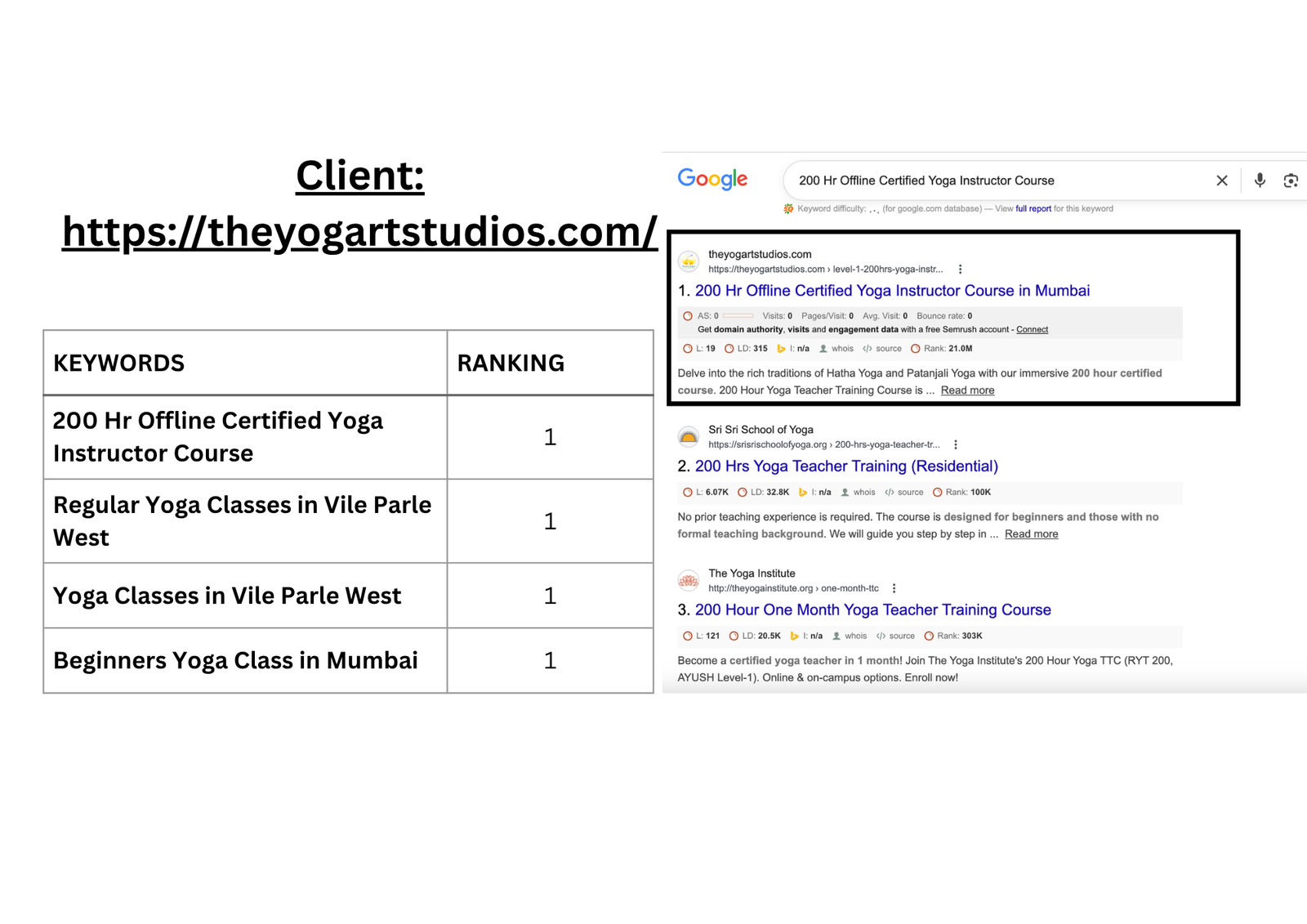1307x924 pixels.
Task: Click 'Read more' under the first result
Action: [967, 391]
